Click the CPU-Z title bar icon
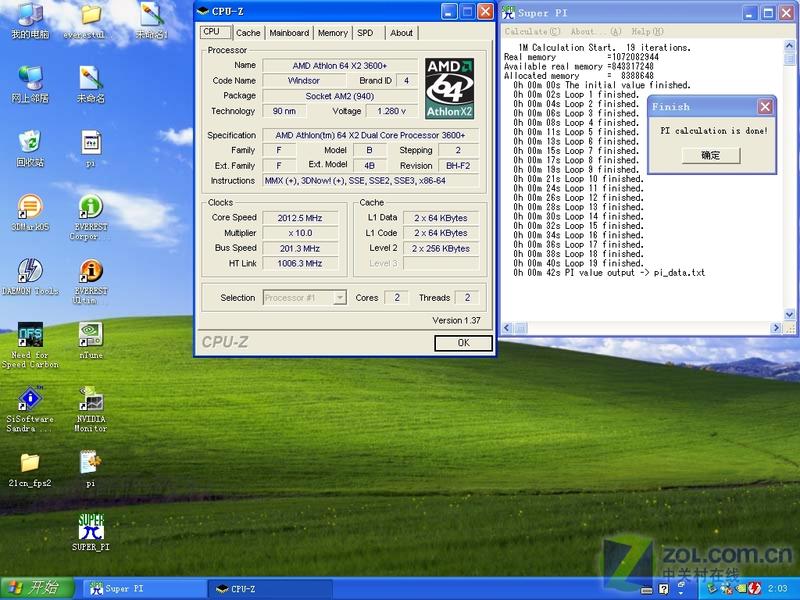This screenshot has width=800, height=600. [203, 11]
